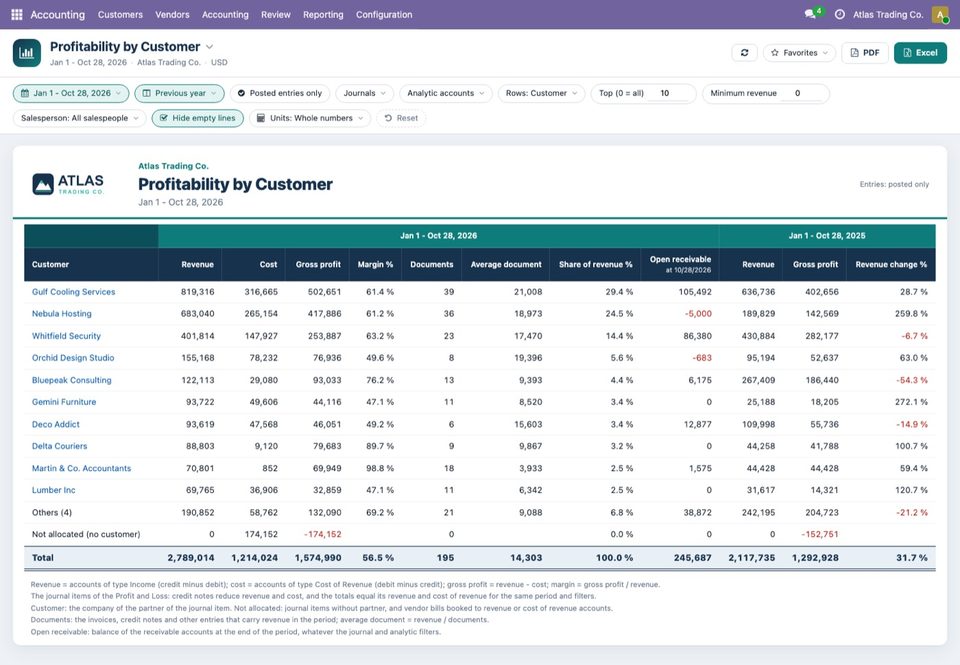Click the Average document column header
Image resolution: width=960 pixels, height=665 pixels.
[506, 265]
